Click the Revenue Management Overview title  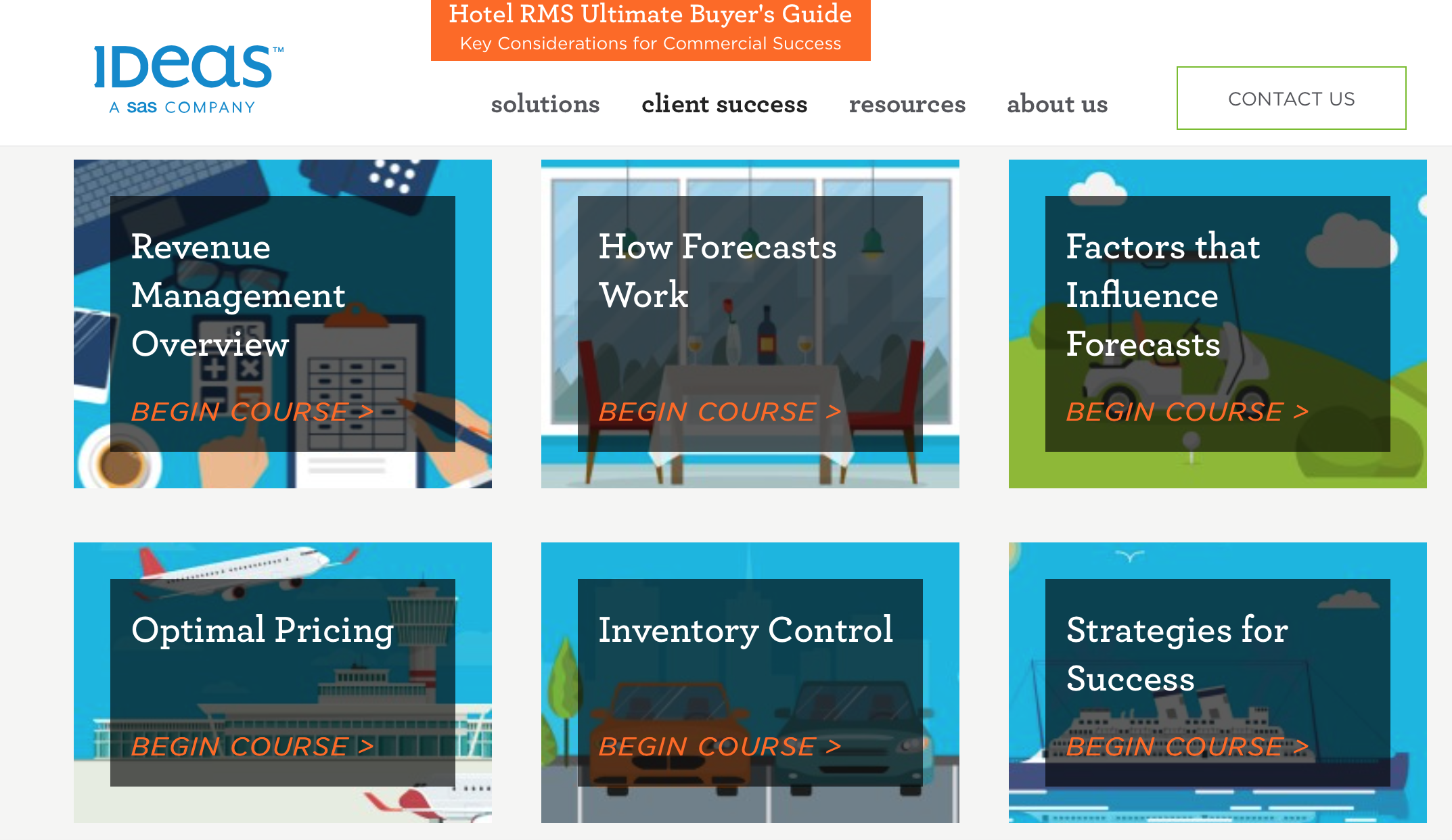point(238,296)
